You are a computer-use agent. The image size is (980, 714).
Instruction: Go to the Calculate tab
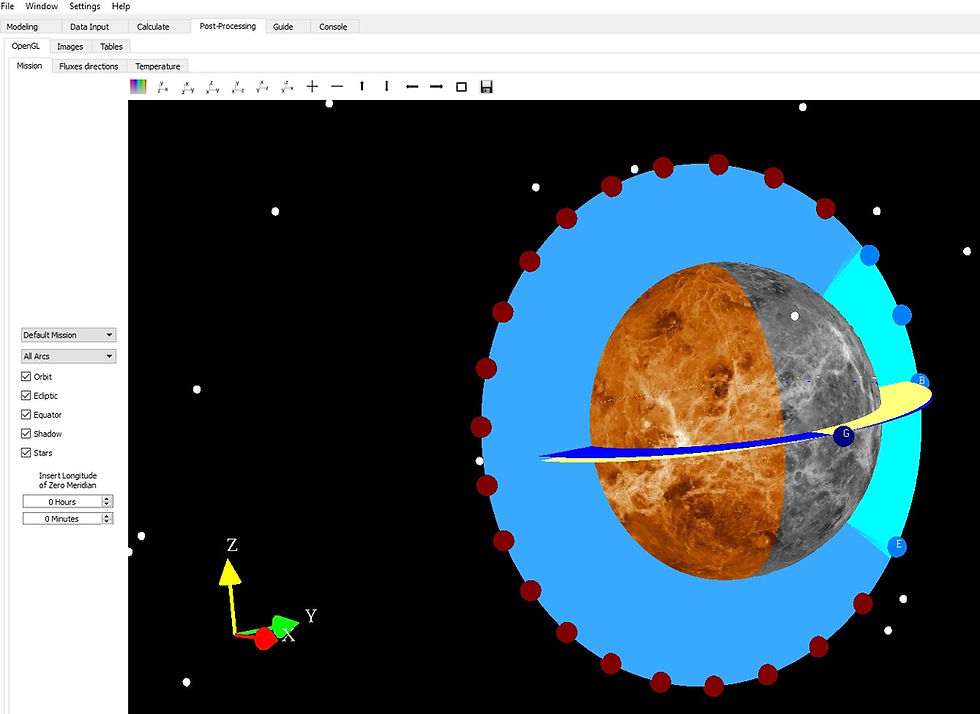pyautogui.click(x=153, y=27)
